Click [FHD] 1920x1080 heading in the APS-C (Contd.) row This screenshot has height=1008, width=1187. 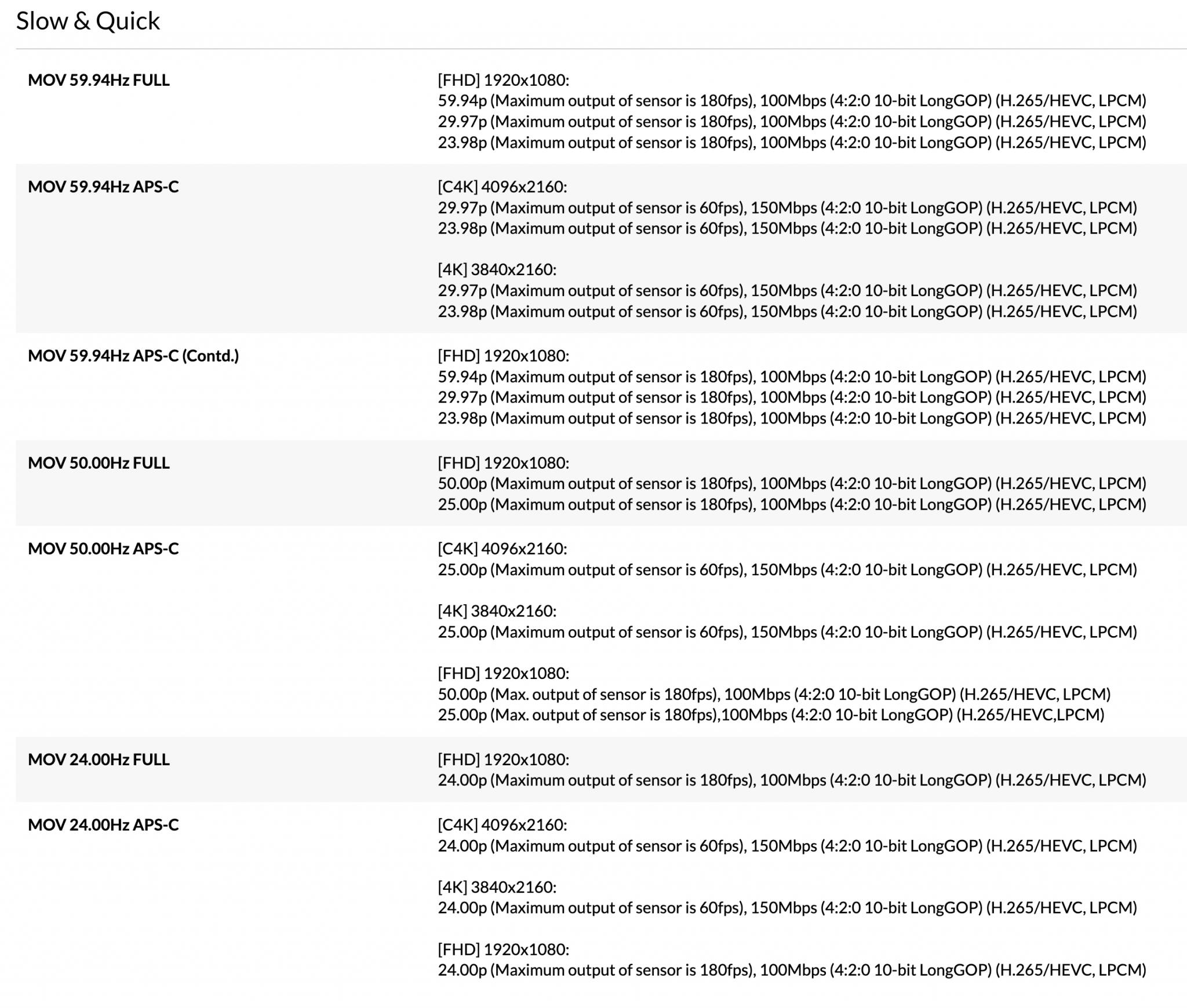[503, 356]
